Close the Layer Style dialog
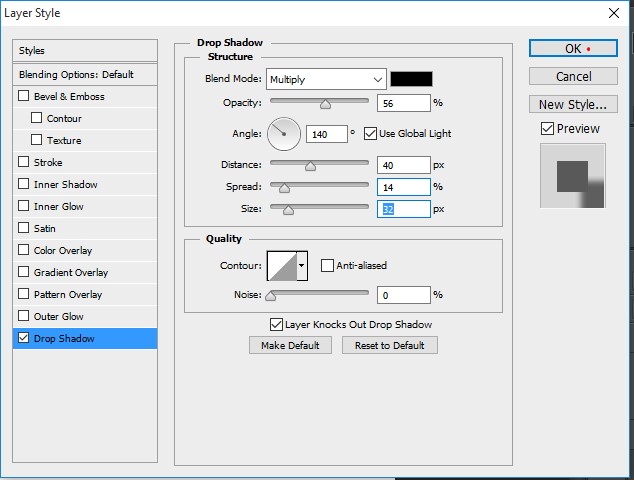 (x=614, y=13)
